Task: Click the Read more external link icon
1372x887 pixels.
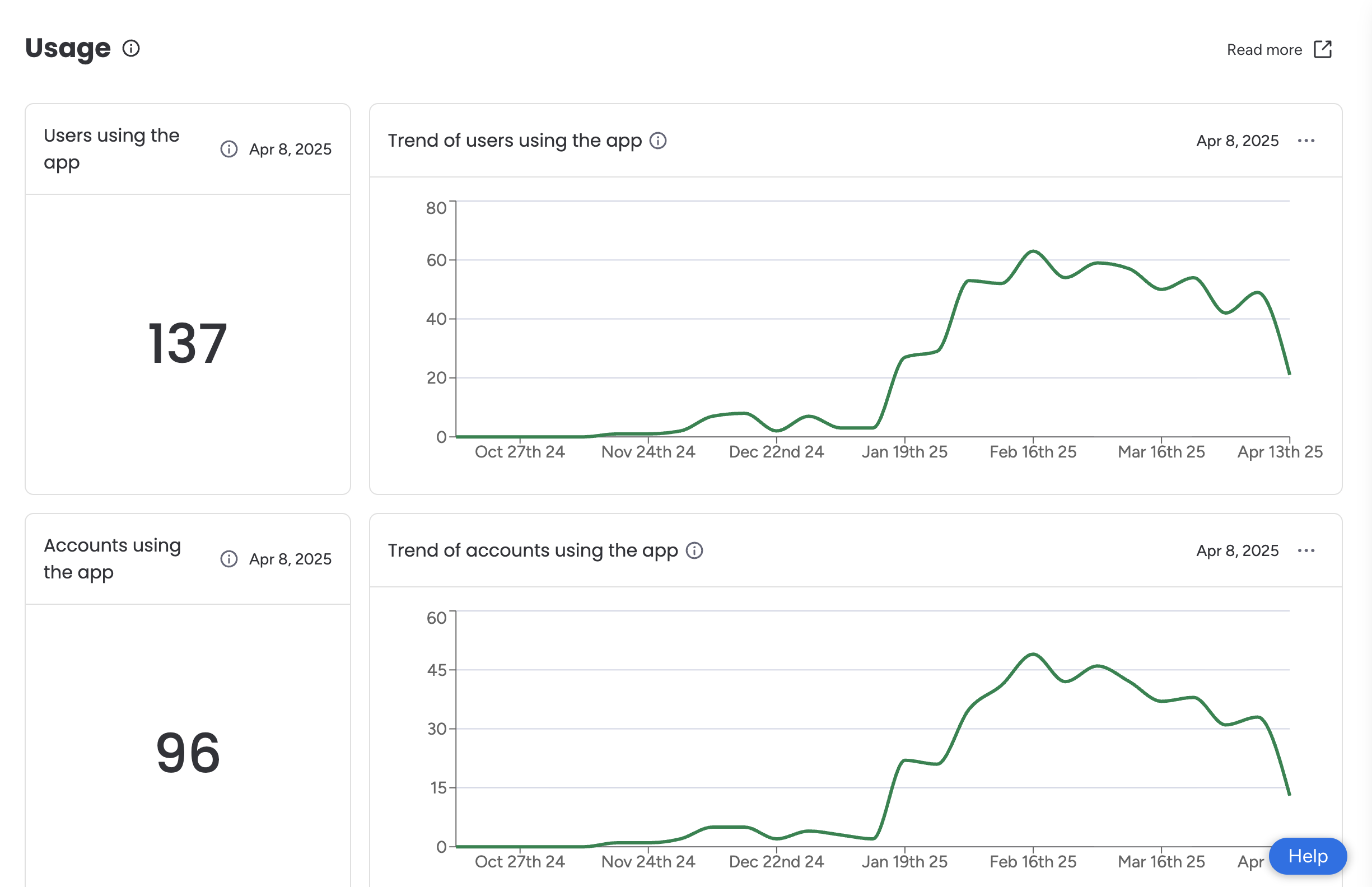Action: point(1323,49)
